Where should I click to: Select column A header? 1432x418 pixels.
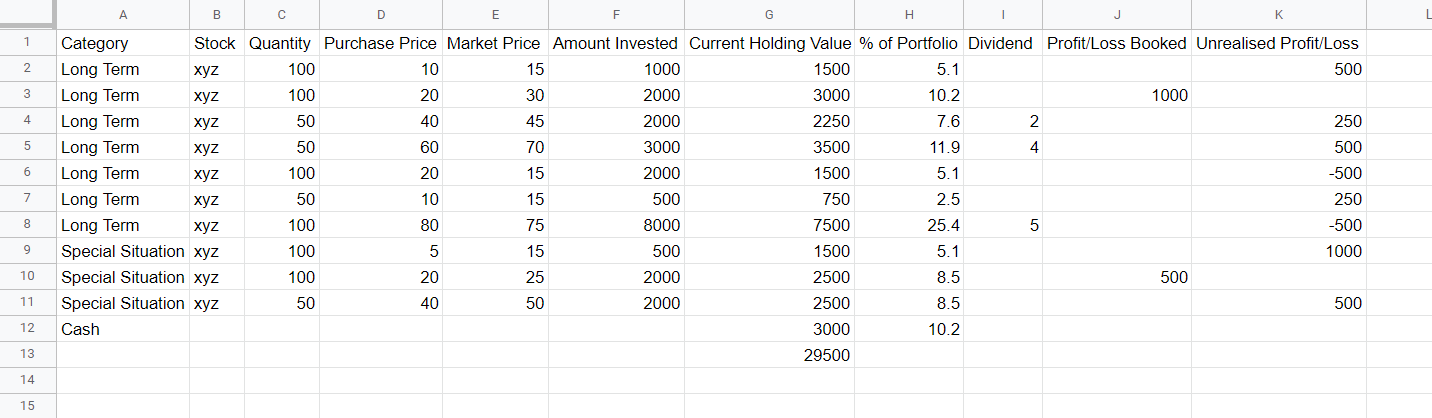tap(123, 14)
